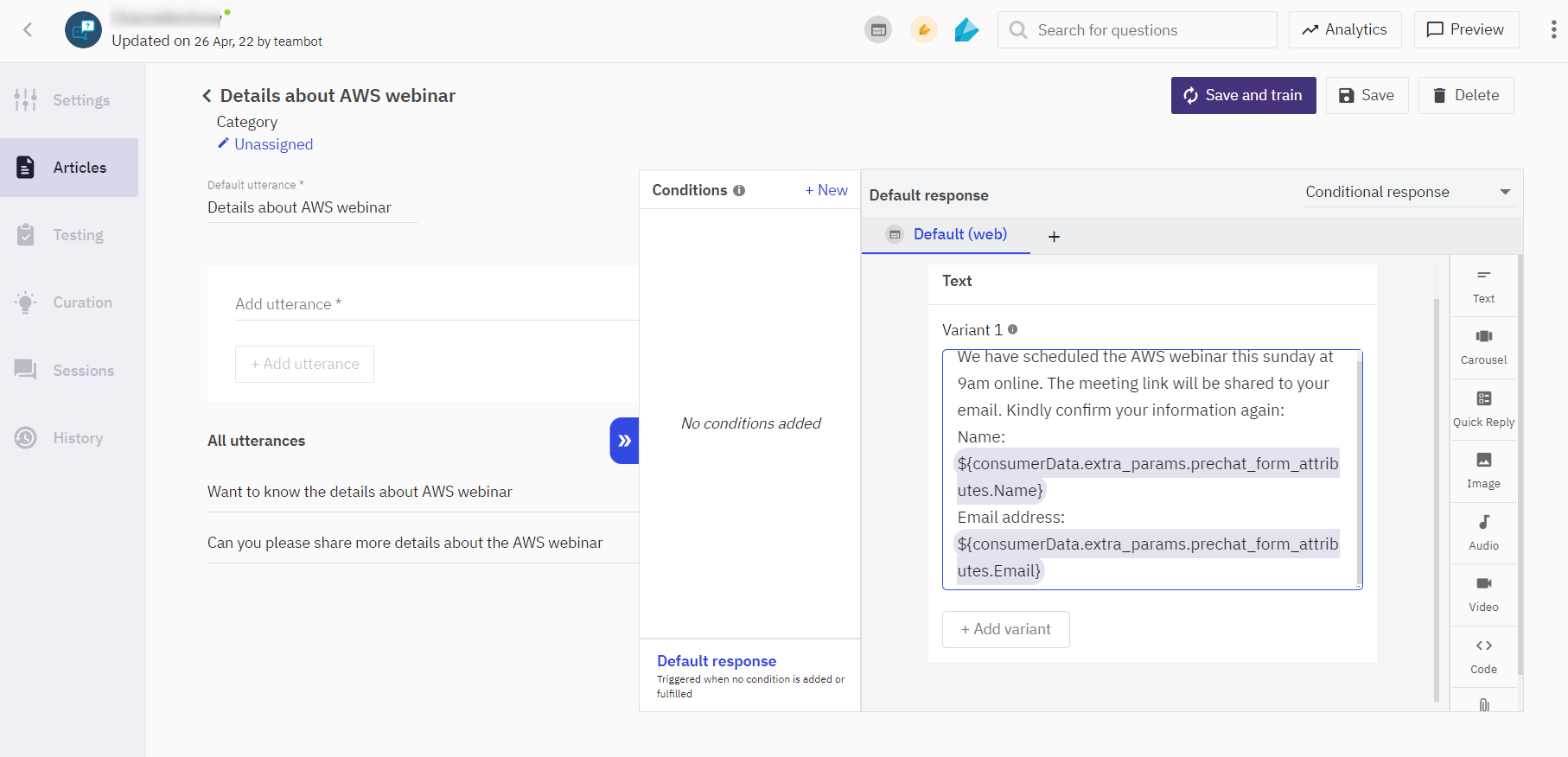Open the Analytics page
The image size is (1568, 757).
1344,30
